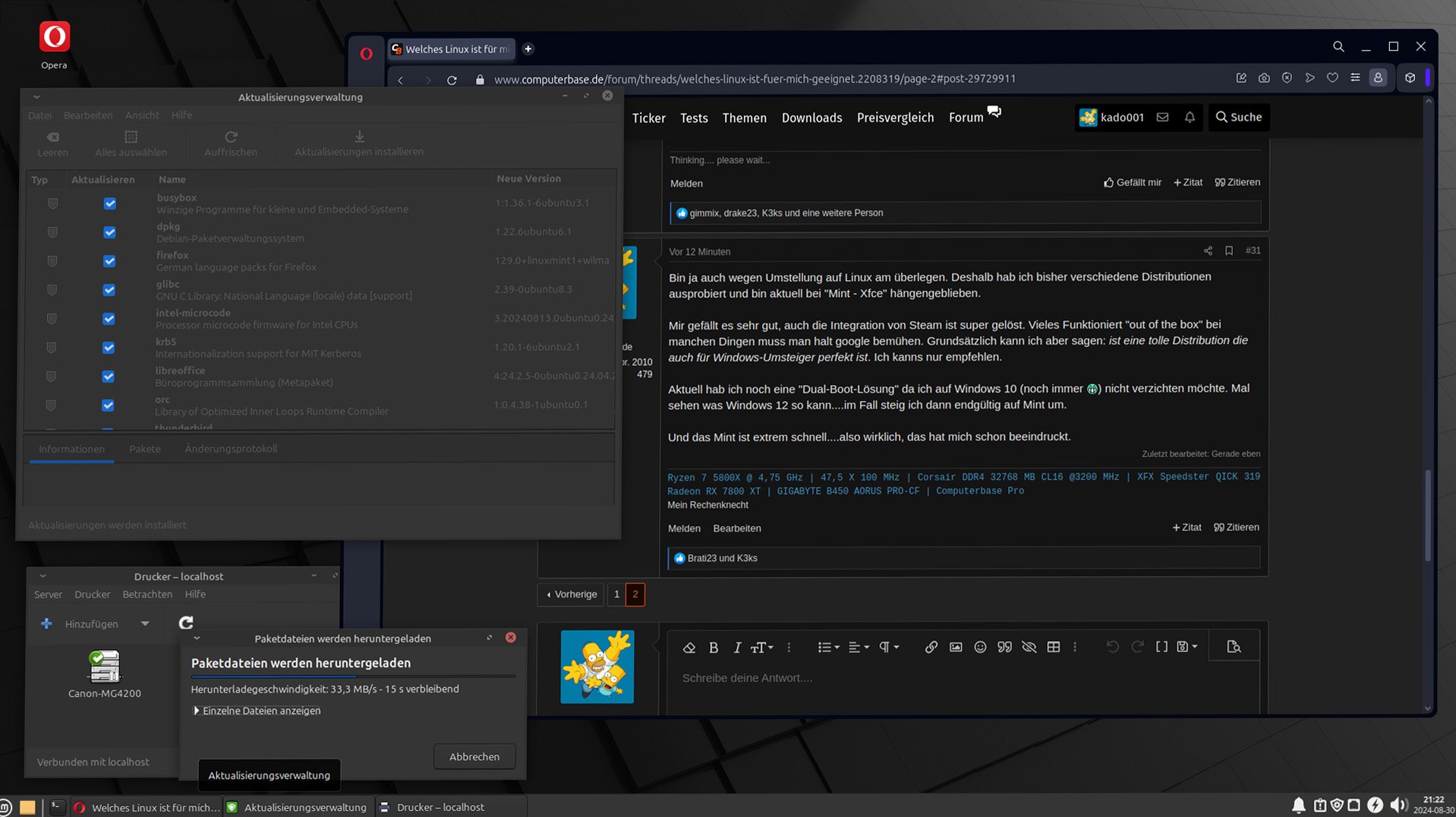Uncheck the dpkg update checkbox

[110, 232]
